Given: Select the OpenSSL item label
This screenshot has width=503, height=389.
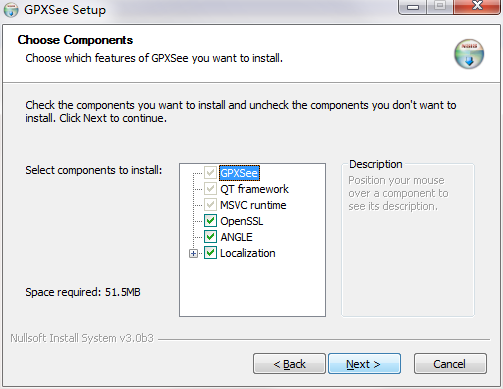Looking at the screenshot, I should coord(242,221).
